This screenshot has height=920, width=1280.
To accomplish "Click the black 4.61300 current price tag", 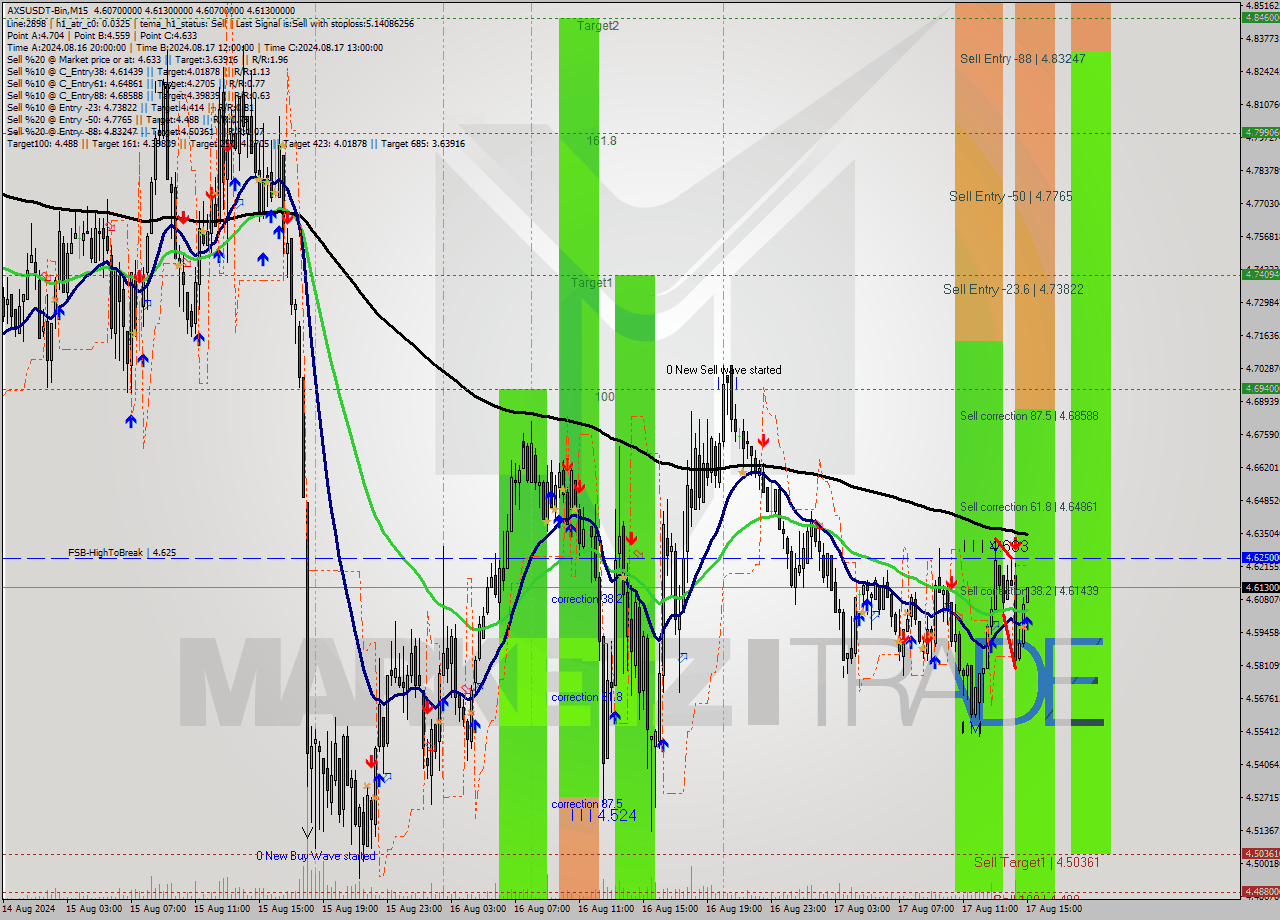I will (1260, 587).
